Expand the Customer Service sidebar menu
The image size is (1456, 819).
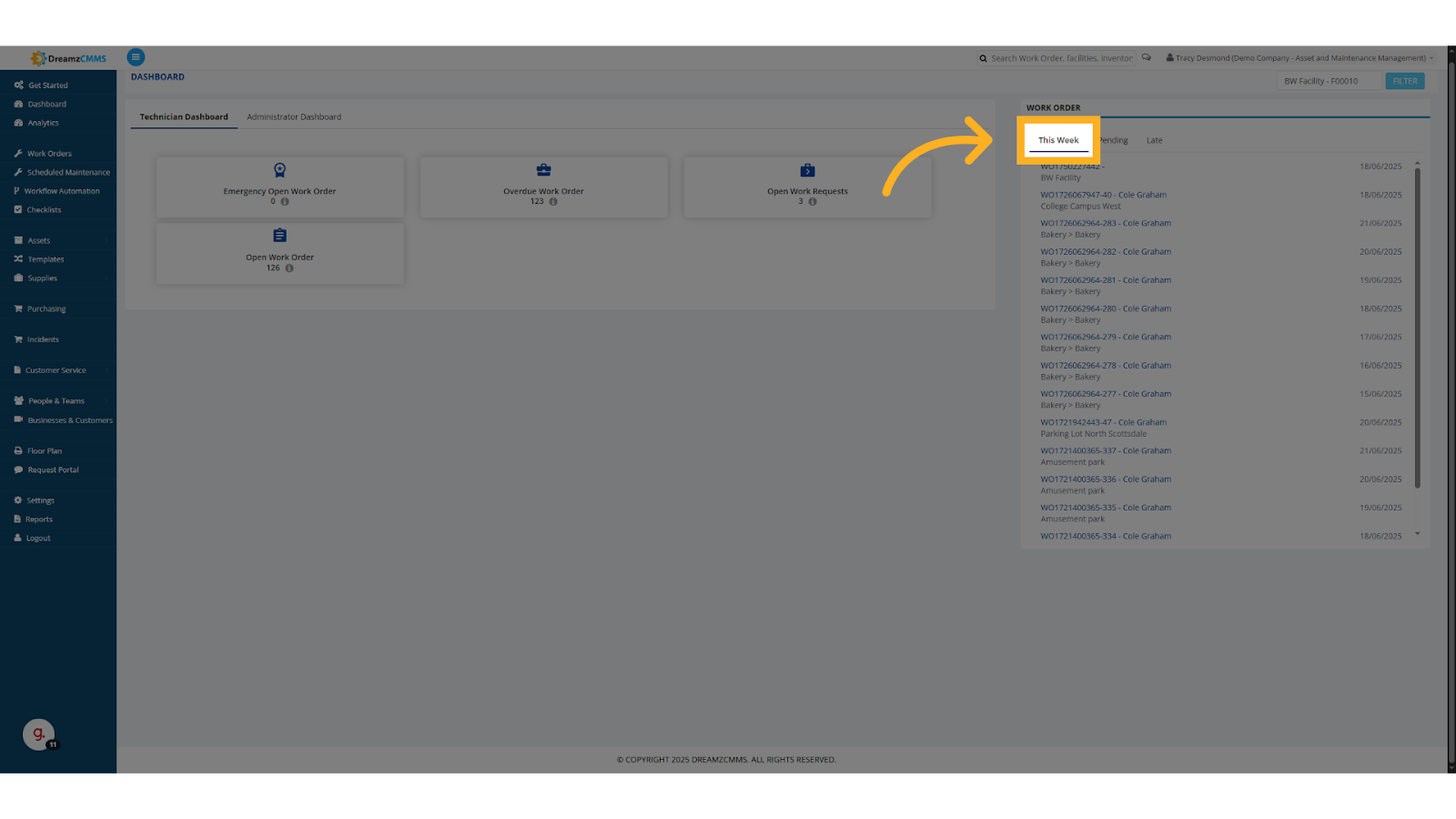pyautogui.click(x=58, y=370)
